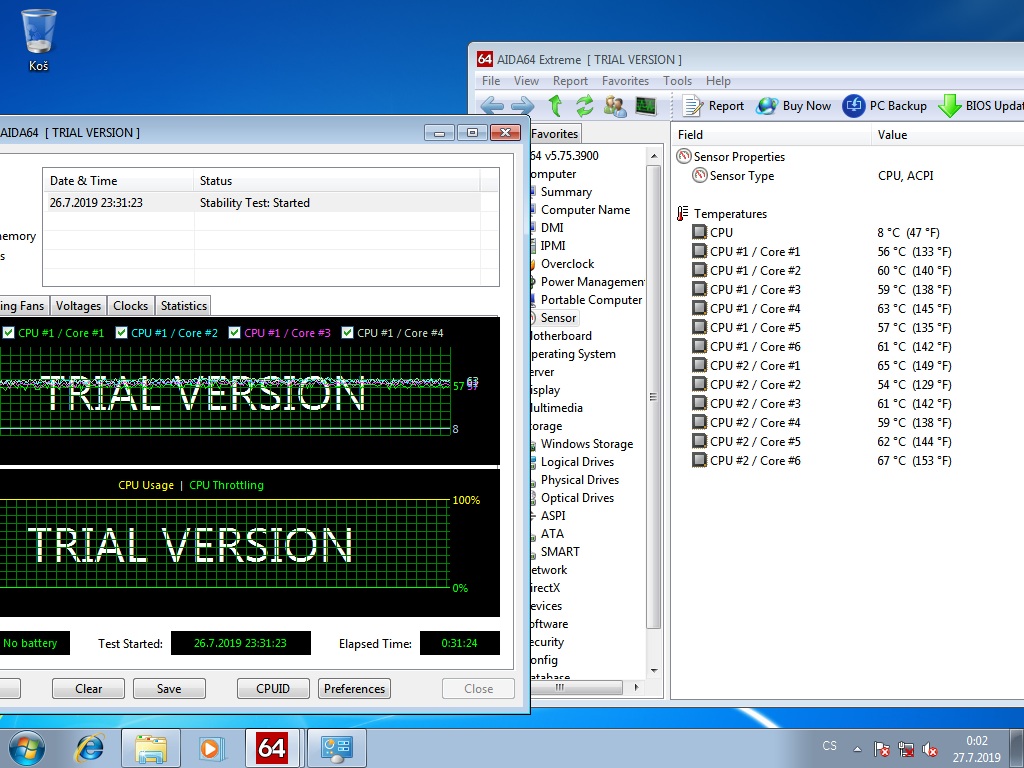The width and height of the screenshot is (1024, 768).
Task: Open the Tools menu
Action: [x=677, y=81]
